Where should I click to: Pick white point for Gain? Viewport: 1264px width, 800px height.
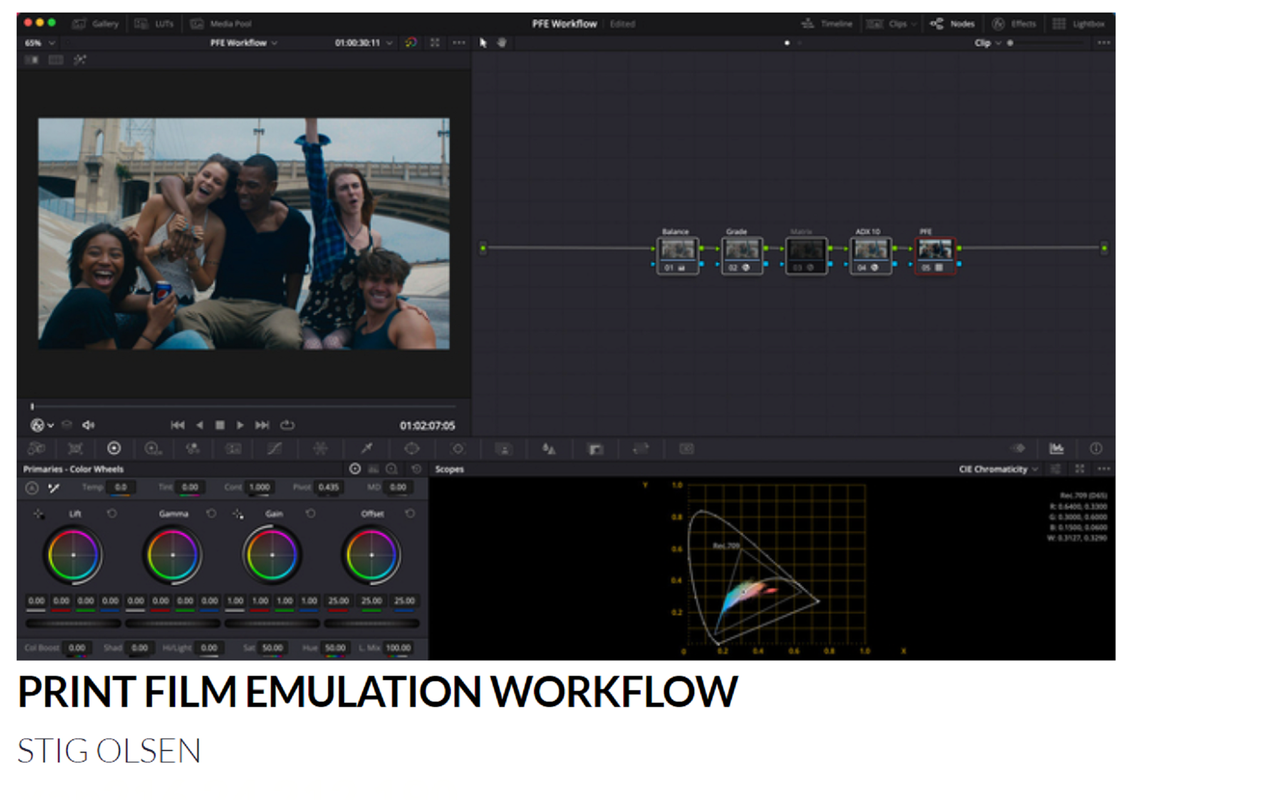[238, 514]
